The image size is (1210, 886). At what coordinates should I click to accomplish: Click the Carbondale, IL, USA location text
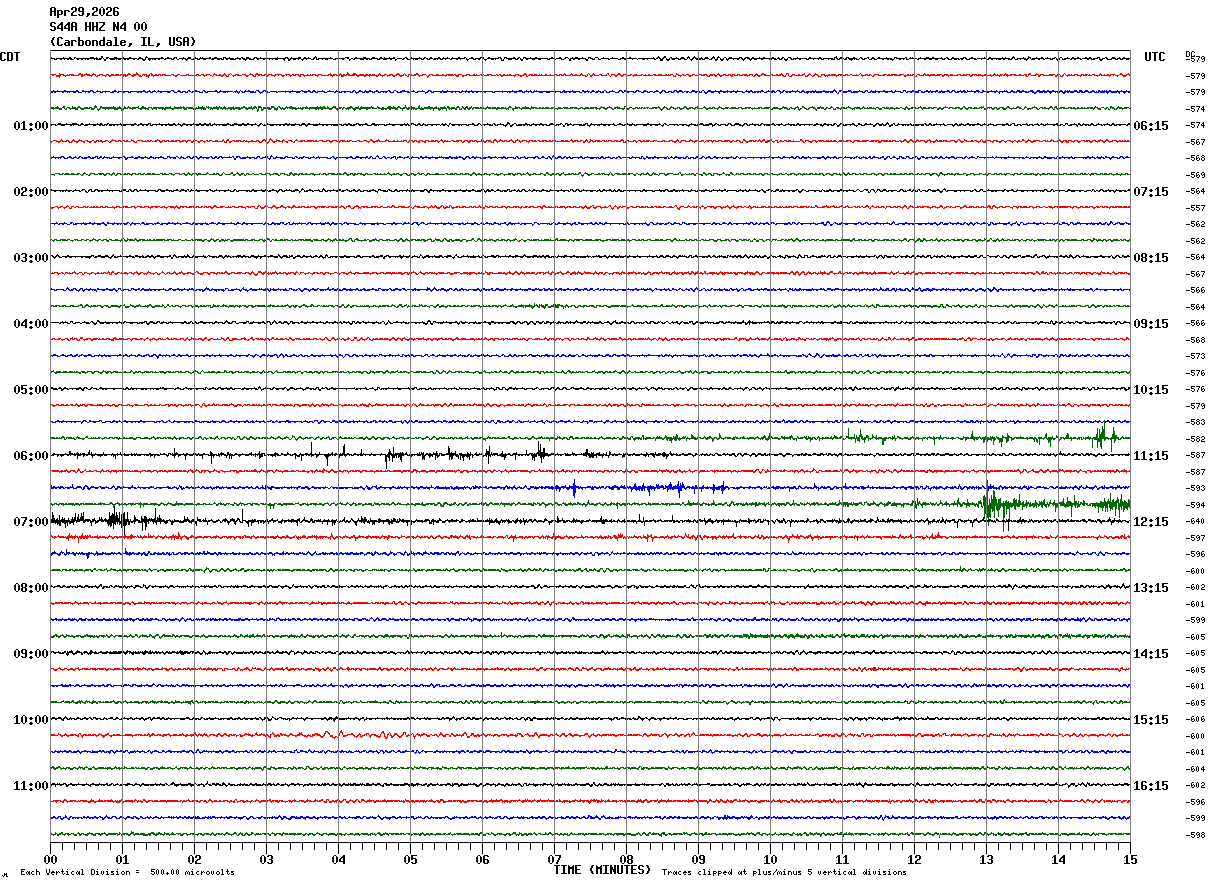click(x=123, y=42)
